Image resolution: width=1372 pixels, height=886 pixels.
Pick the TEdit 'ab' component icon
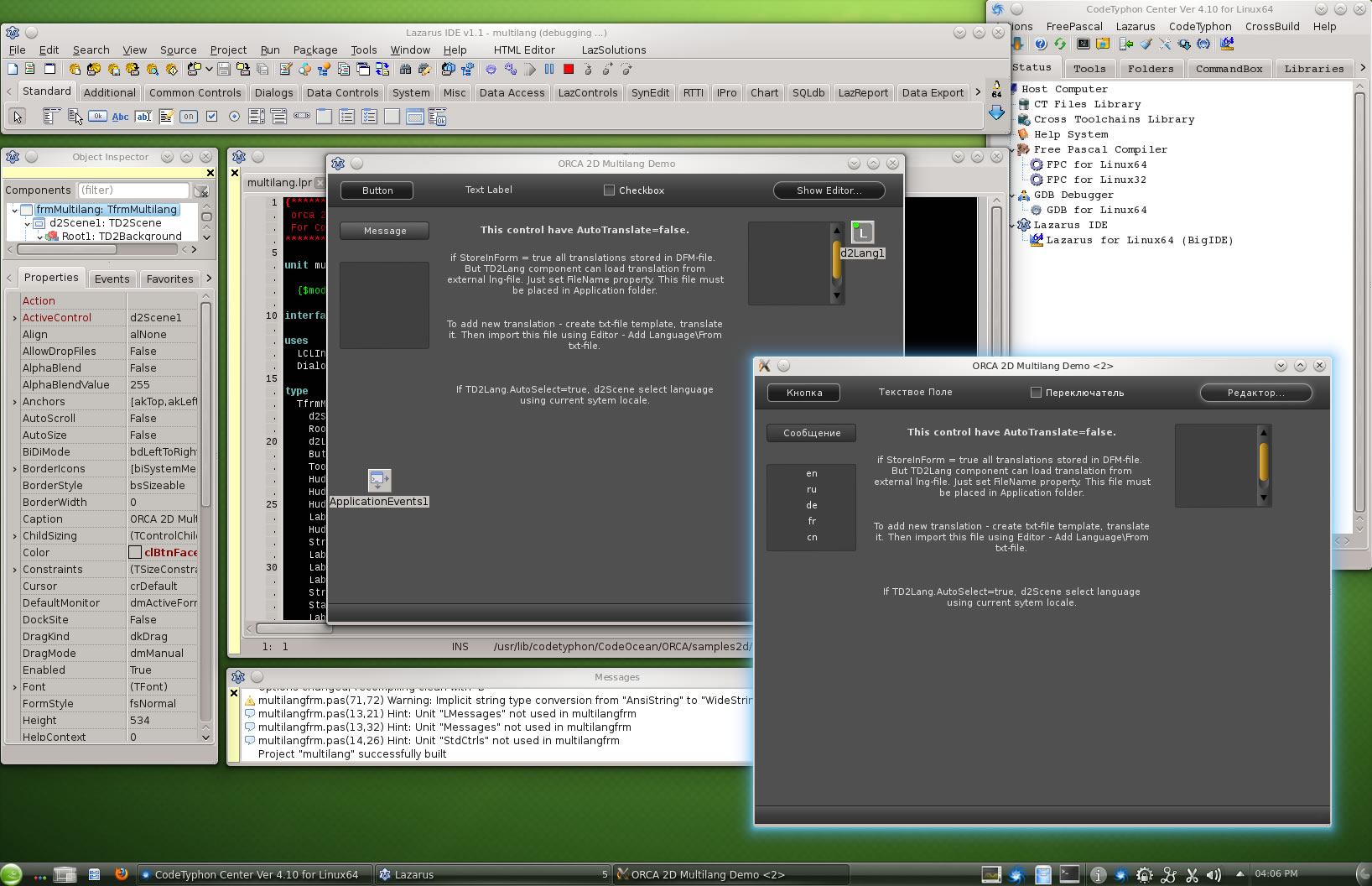[x=143, y=117]
